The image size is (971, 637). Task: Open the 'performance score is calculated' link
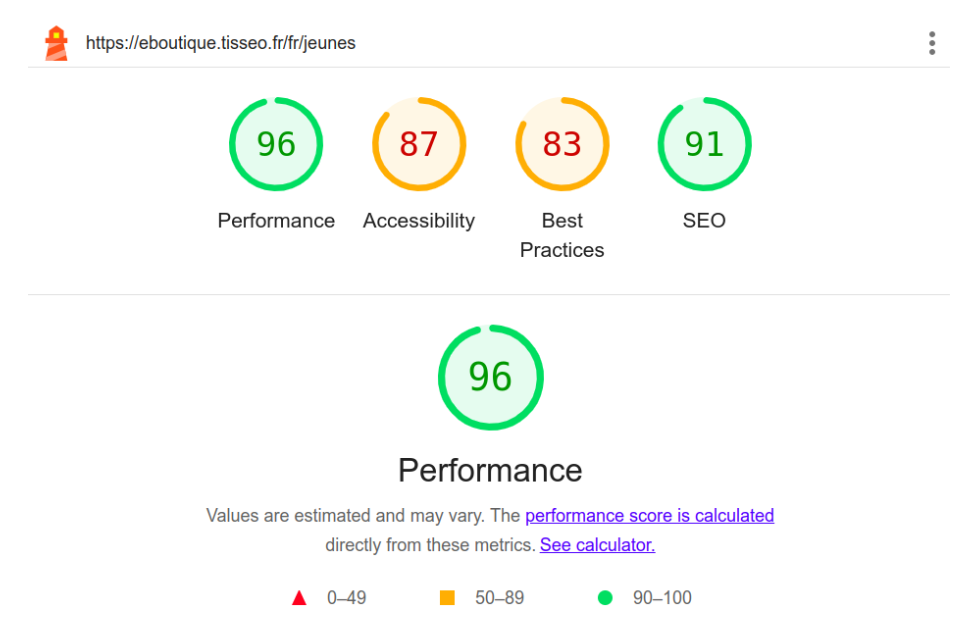coord(649,516)
